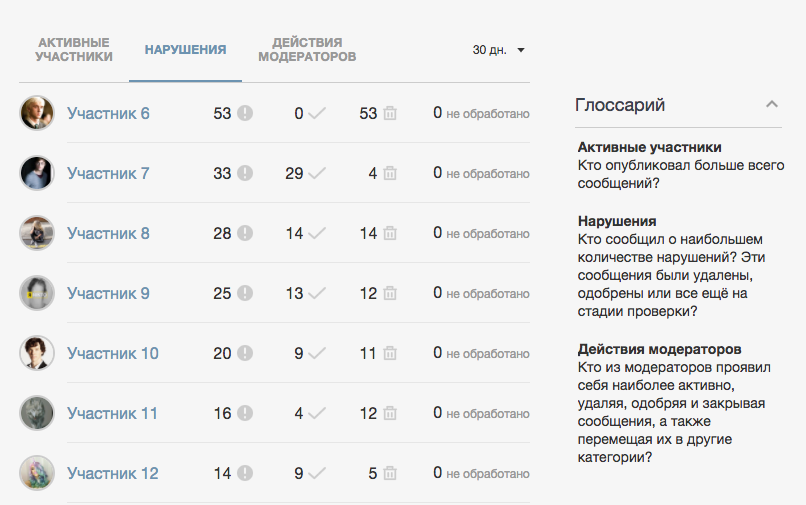Viewport: 806px width, 505px height.
Task: Open the Действия модераторов tab
Action: [x=307, y=50]
